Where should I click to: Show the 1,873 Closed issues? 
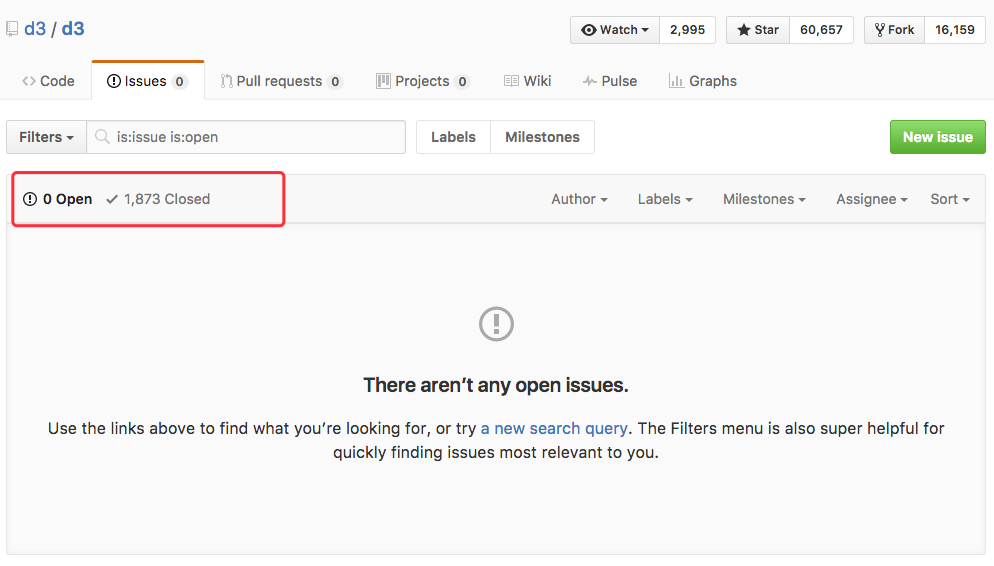[158, 199]
